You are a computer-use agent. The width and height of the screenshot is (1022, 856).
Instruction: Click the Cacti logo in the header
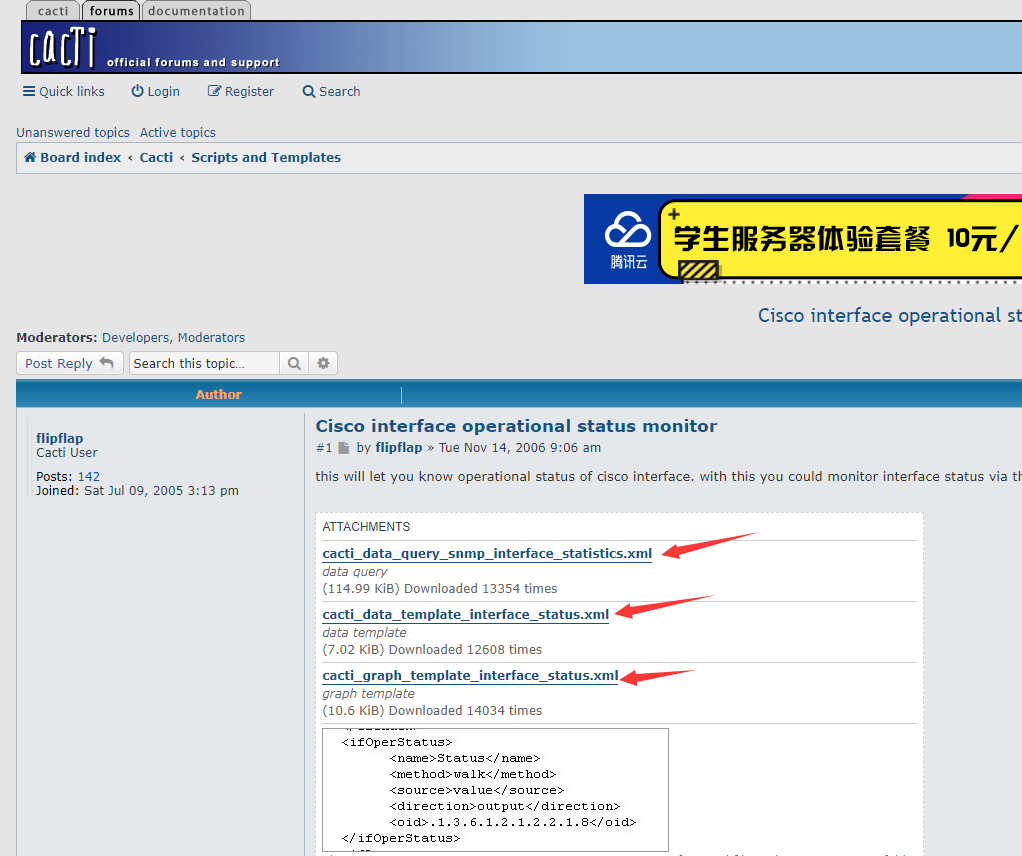60,44
